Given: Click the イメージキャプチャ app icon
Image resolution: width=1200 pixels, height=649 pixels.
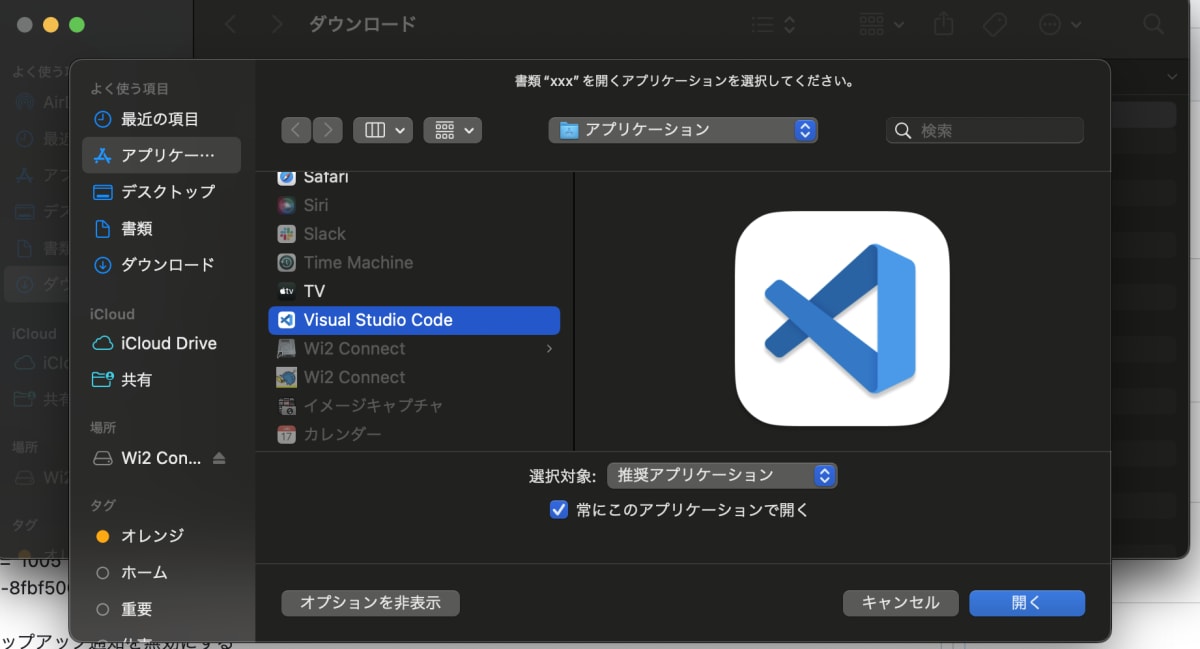Looking at the screenshot, I should pyautogui.click(x=287, y=406).
